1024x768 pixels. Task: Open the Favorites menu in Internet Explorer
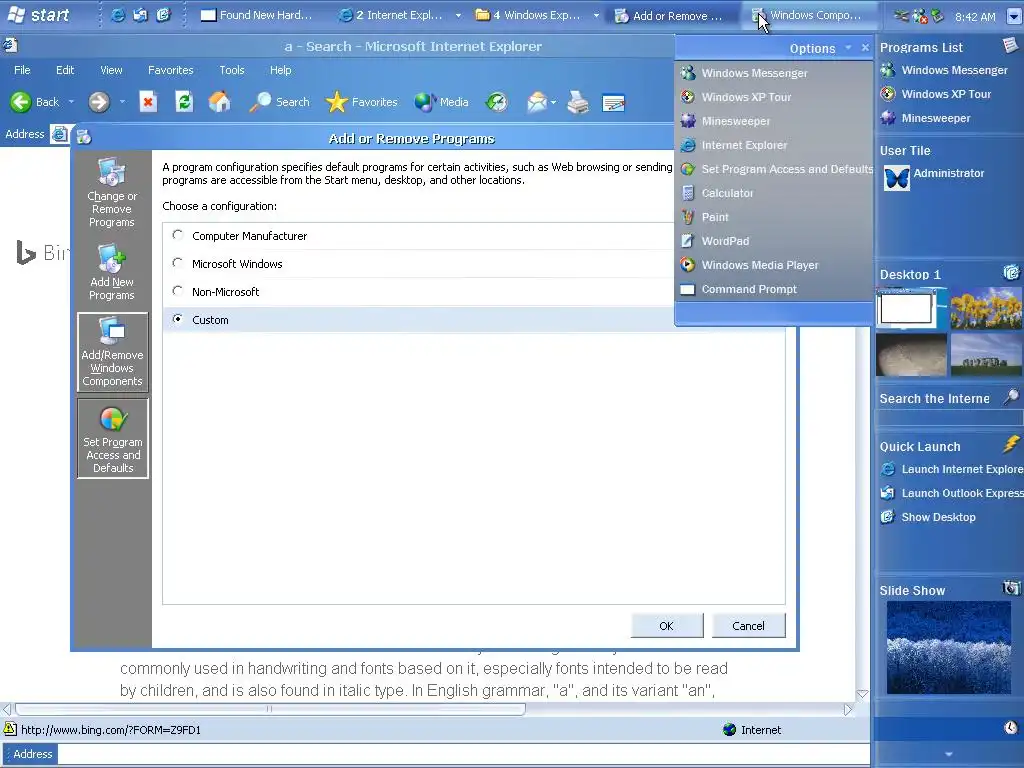tap(170, 70)
